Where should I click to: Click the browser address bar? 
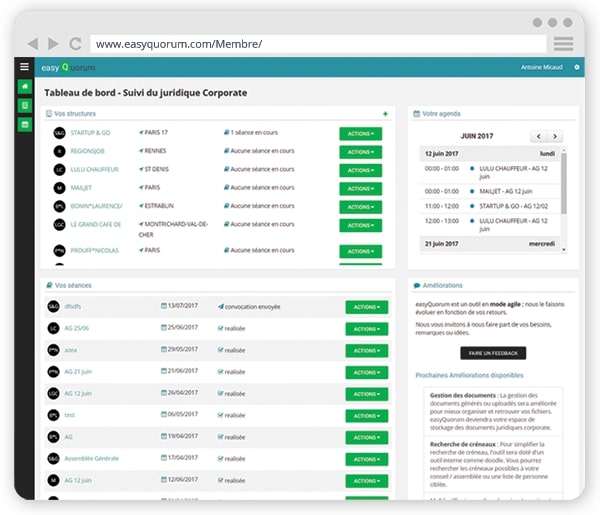point(318,44)
